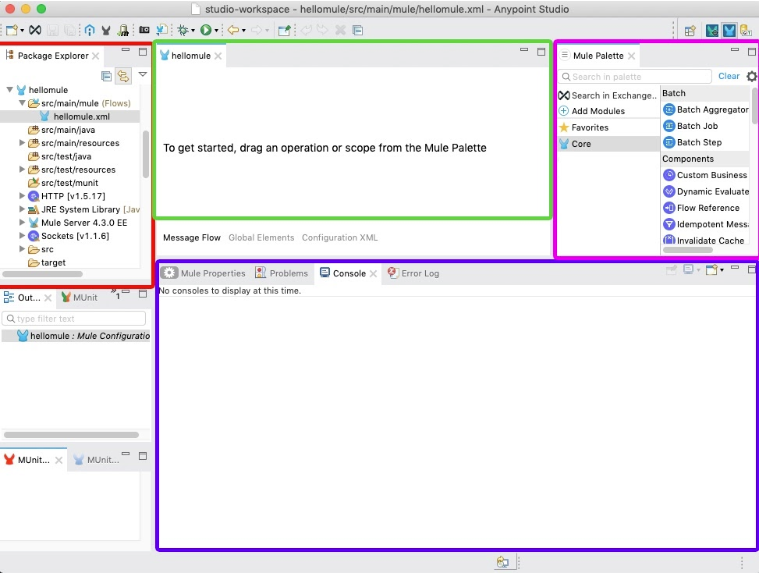763x575 pixels.
Task: Click the blue API home toolbar icon
Action: click(x=90, y=30)
